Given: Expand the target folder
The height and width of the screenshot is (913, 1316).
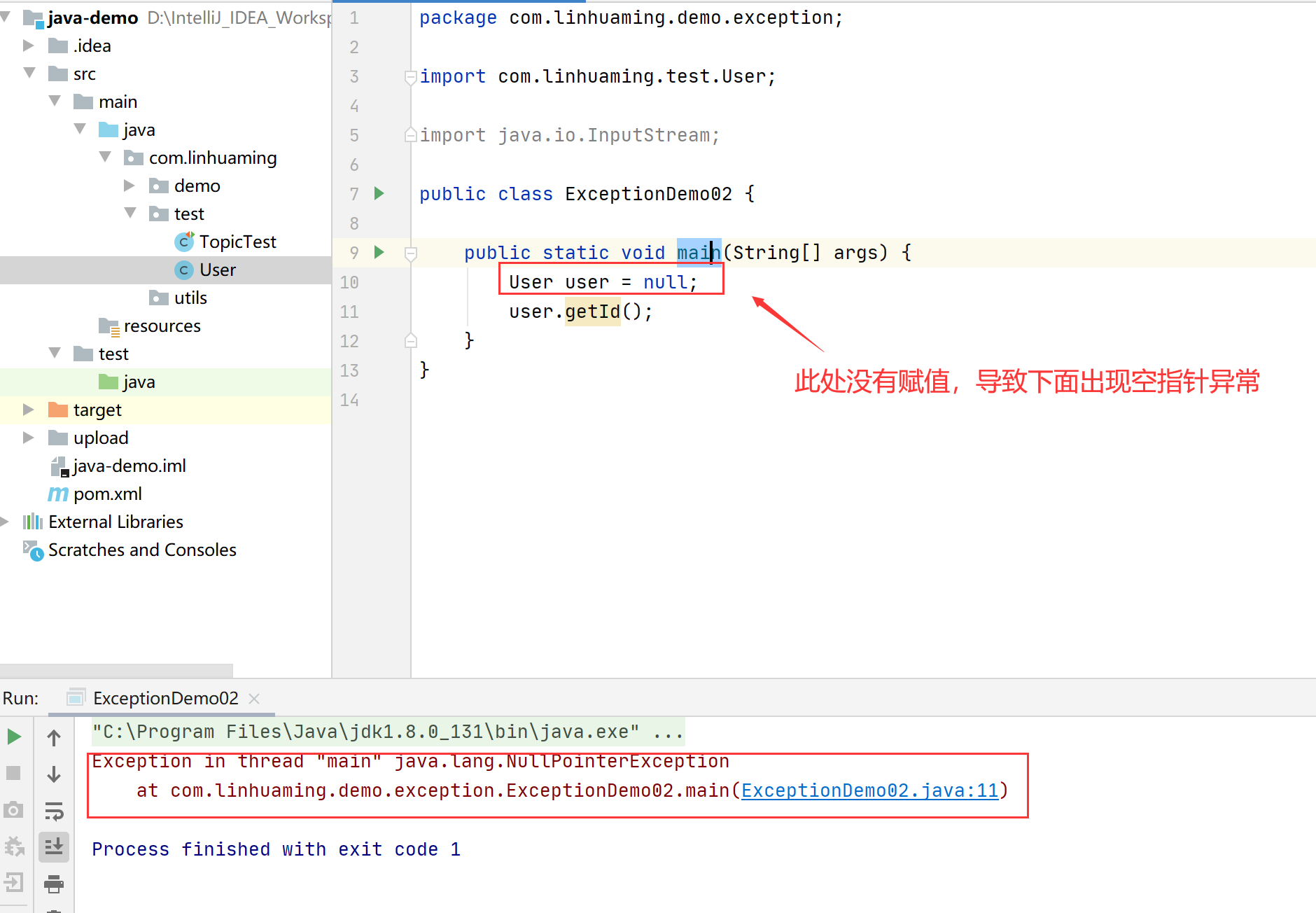Looking at the screenshot, I should tap(29, 410).
